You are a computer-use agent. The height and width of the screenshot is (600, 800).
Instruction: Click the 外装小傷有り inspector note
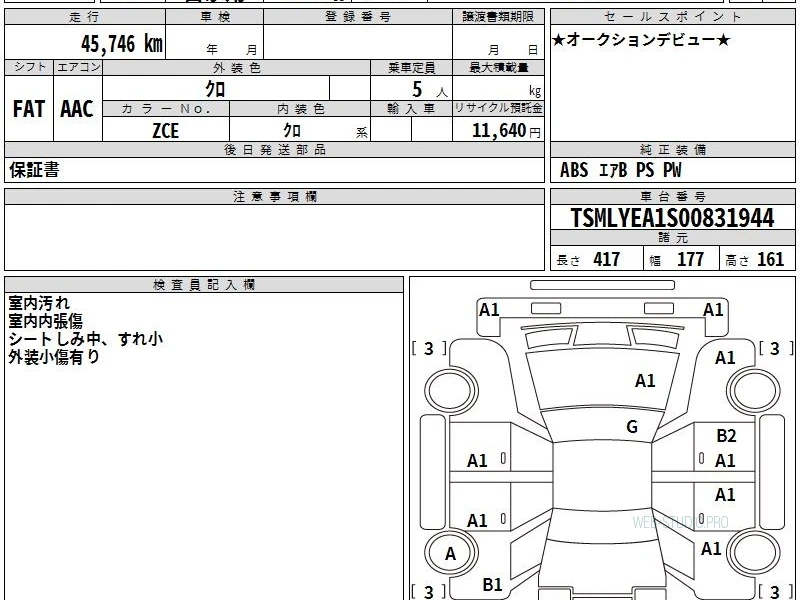click(54, 357)
